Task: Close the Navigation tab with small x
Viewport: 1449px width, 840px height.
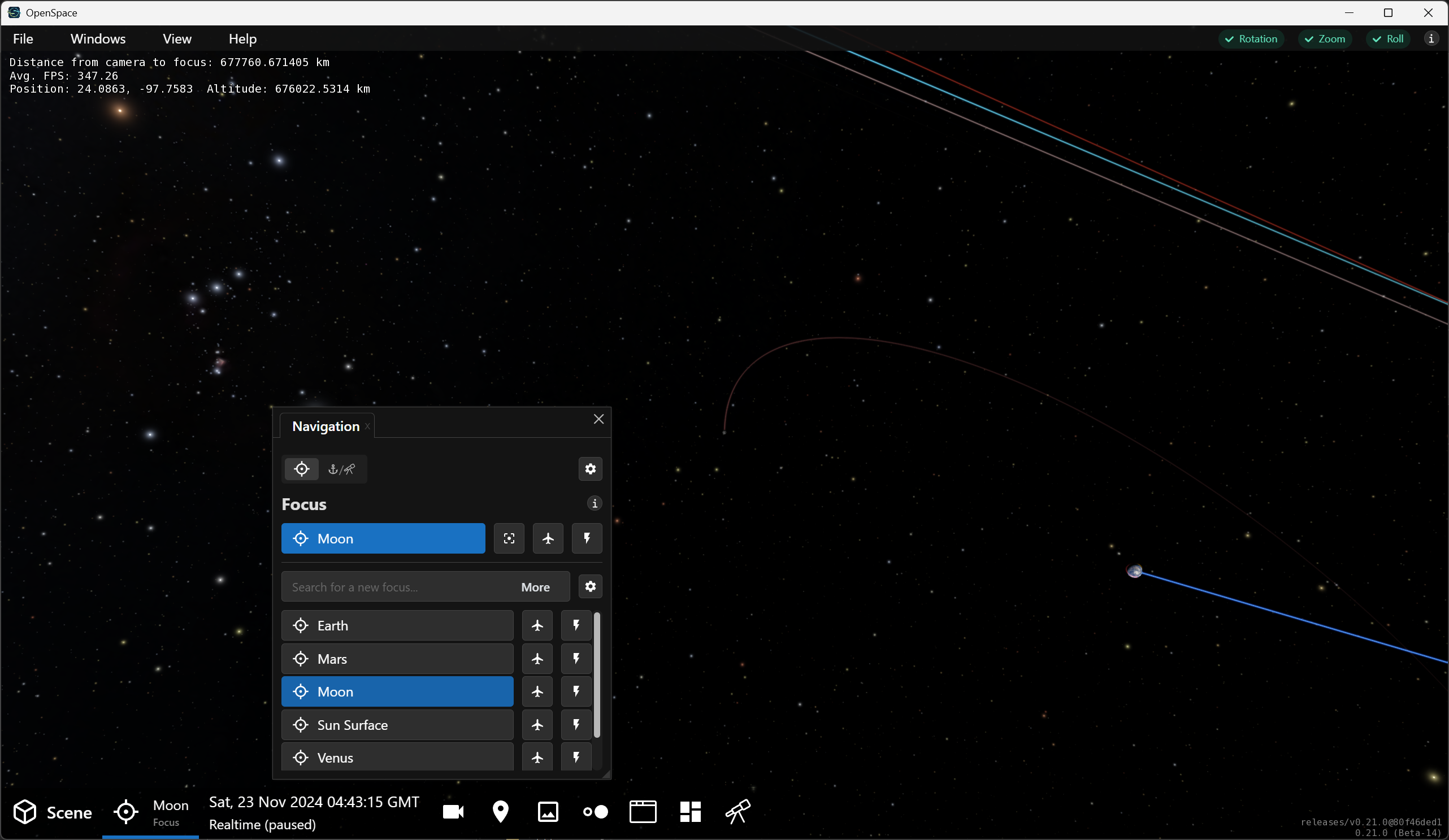Action: [367, 426]
